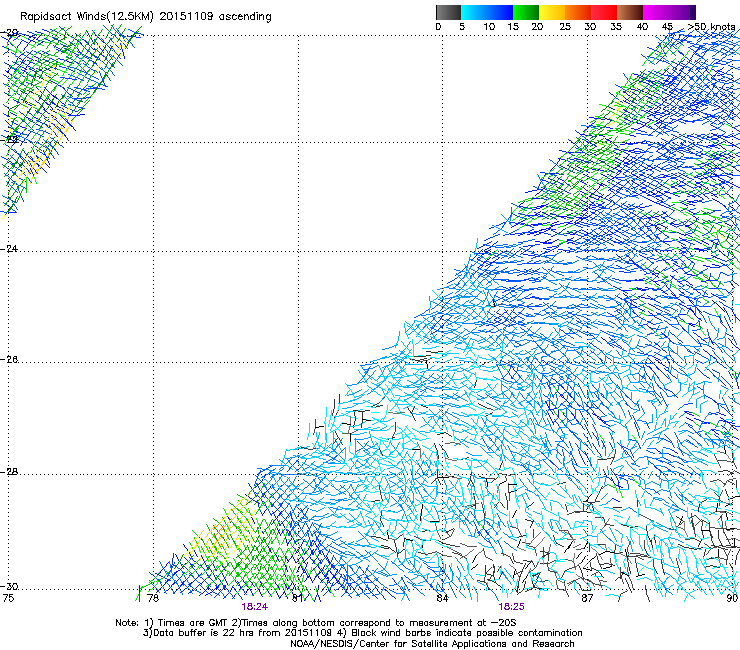The width and height of the screenshot is (740, 650).
Task: Click the title 'Rapidscat Winds(12.5KM) 20151109 ascending'
Action: pos(146,17)
